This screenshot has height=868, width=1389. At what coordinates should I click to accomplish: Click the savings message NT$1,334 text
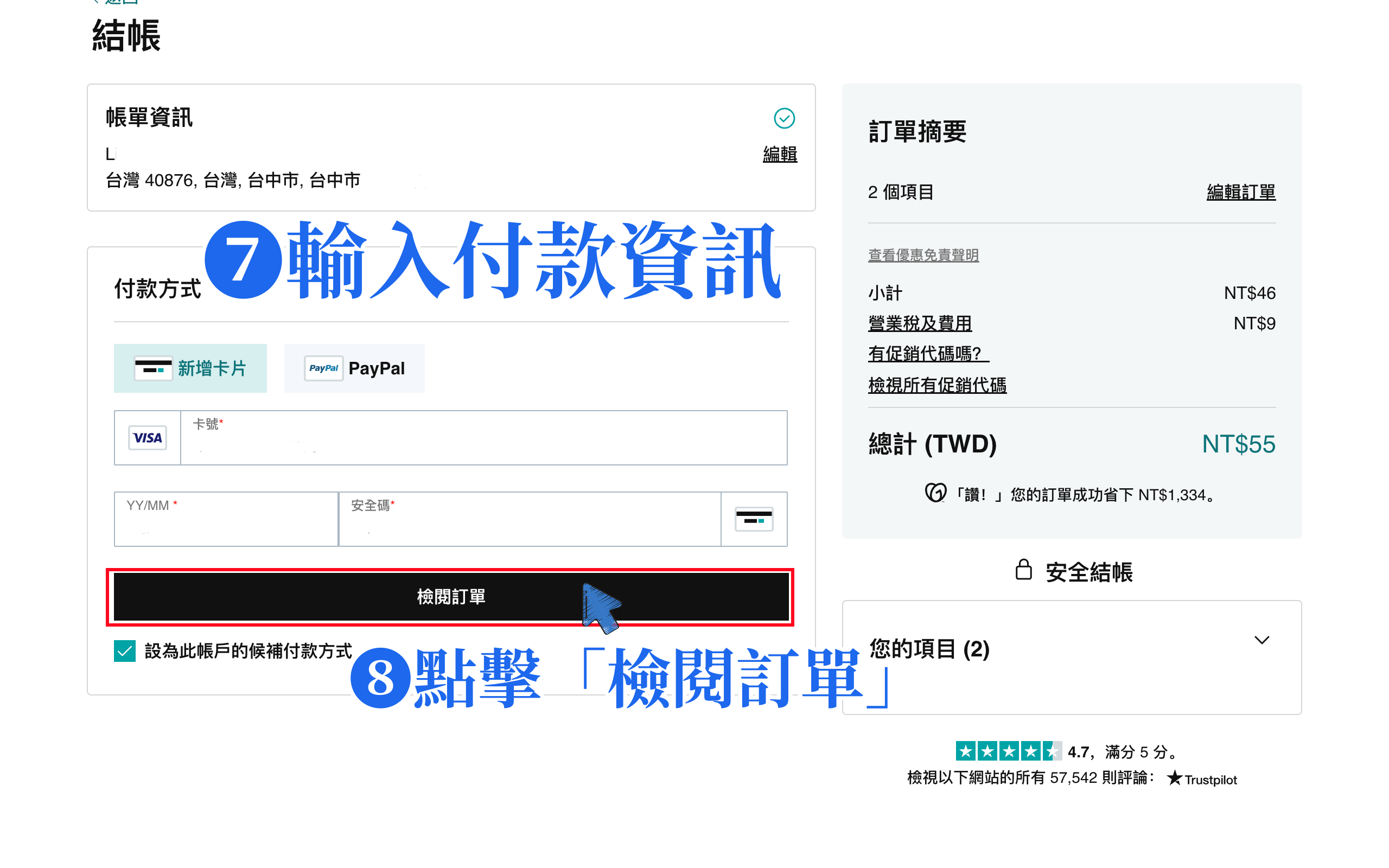(1084, 494)
